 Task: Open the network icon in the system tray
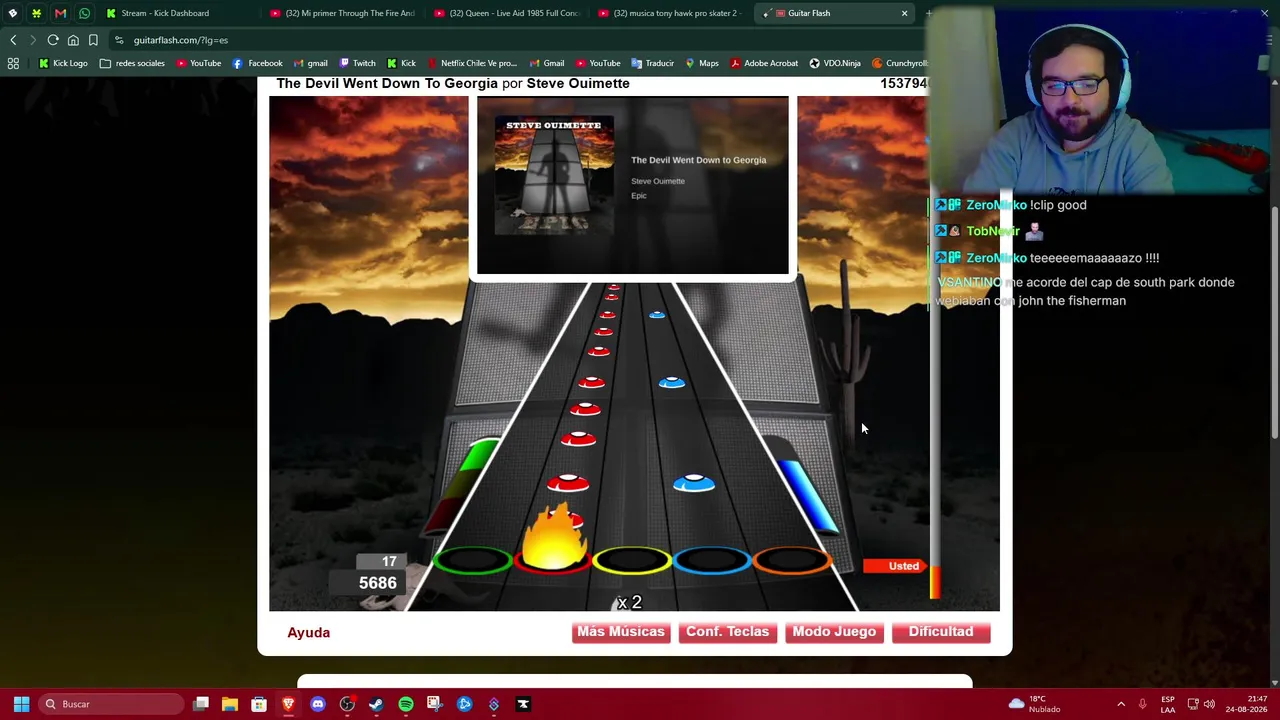pos(1193,704)
